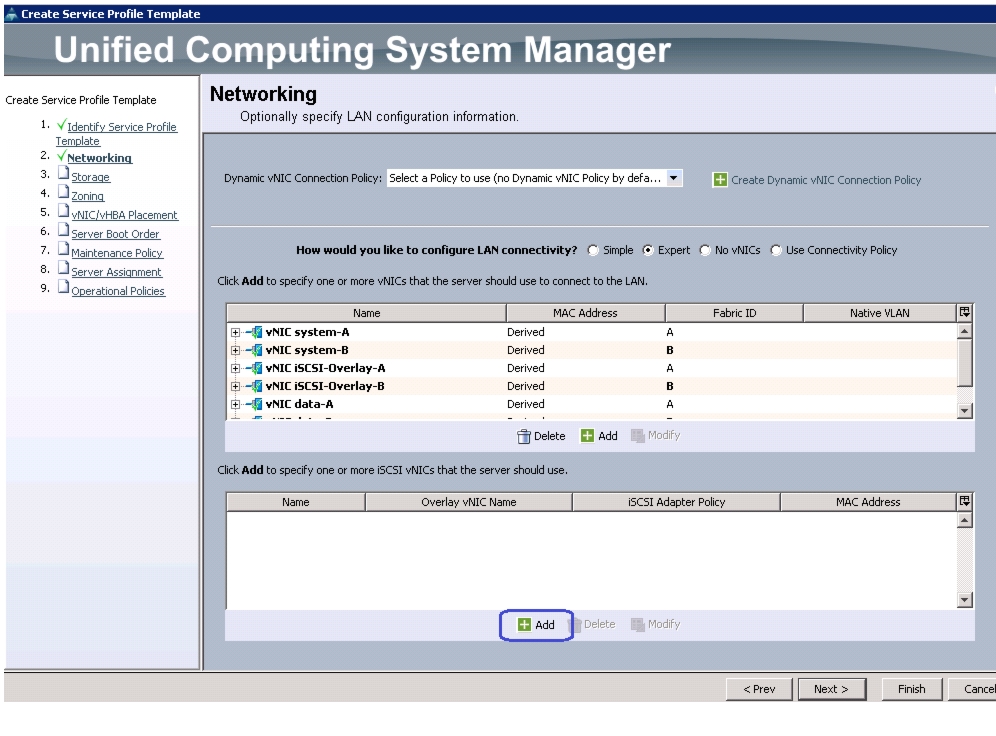This screenshot has width=996, height=736.
Task: Click the Create Service Profile Template title icon
Action: coord(11,14)
